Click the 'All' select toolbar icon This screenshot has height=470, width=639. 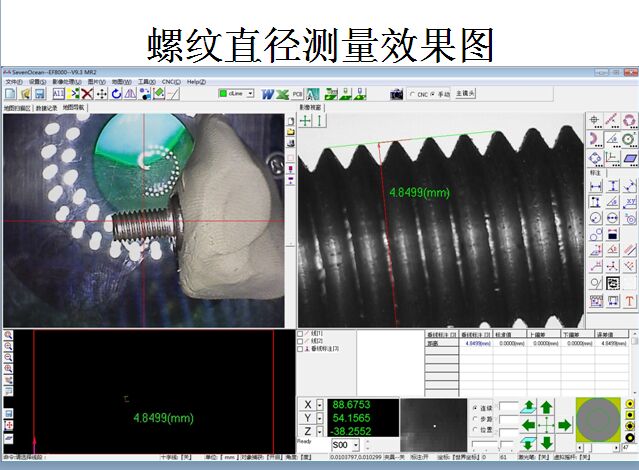(x=58, y=94)
